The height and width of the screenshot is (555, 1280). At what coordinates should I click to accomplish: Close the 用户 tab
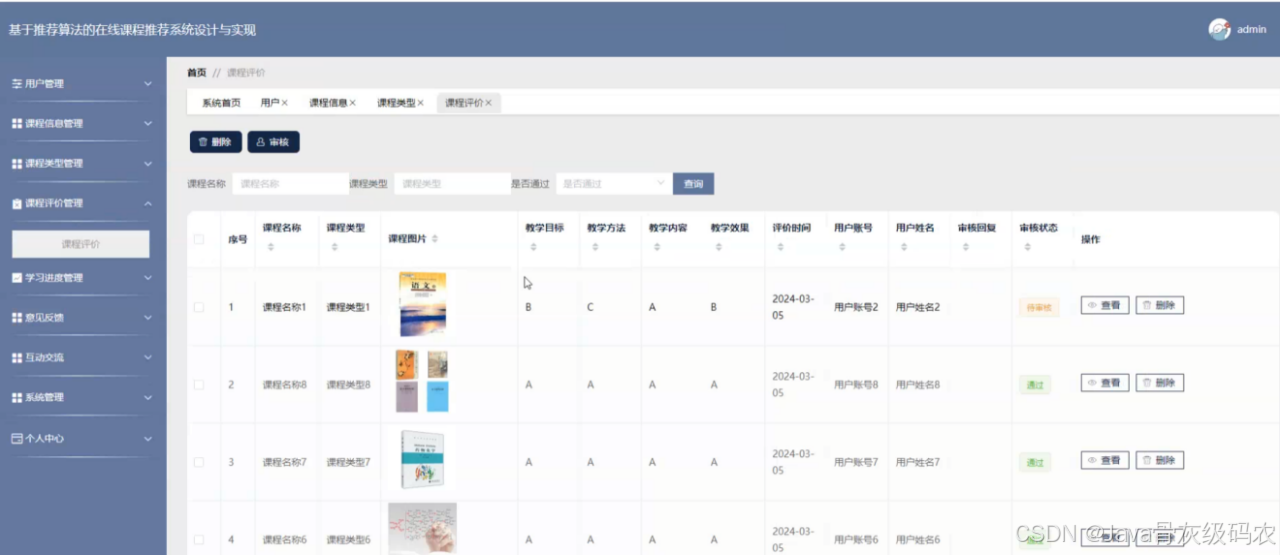tap(285, 103)
